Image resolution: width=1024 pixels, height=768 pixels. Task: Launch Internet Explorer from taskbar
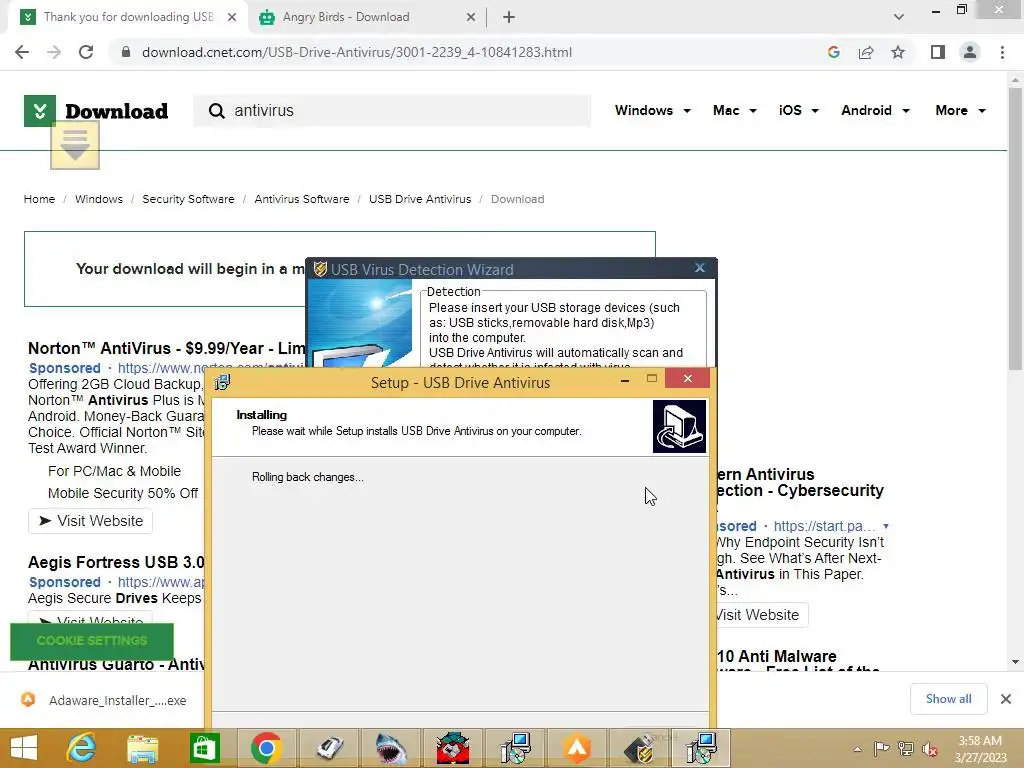tap(82, 748)
